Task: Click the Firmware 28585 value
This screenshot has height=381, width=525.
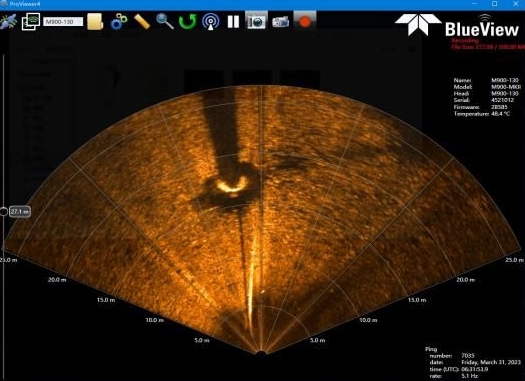Action: (499, 107)
